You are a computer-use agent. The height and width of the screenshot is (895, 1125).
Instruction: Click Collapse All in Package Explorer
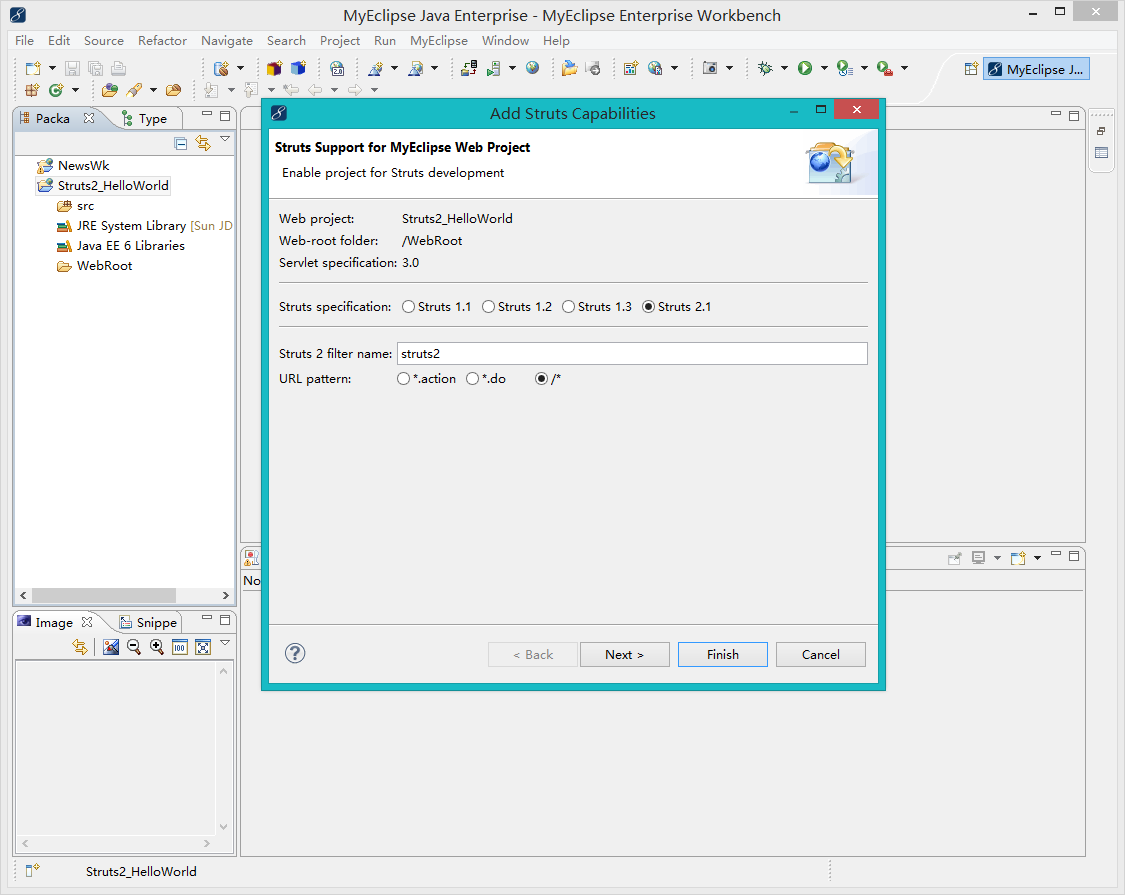click(x=181, y=144)
